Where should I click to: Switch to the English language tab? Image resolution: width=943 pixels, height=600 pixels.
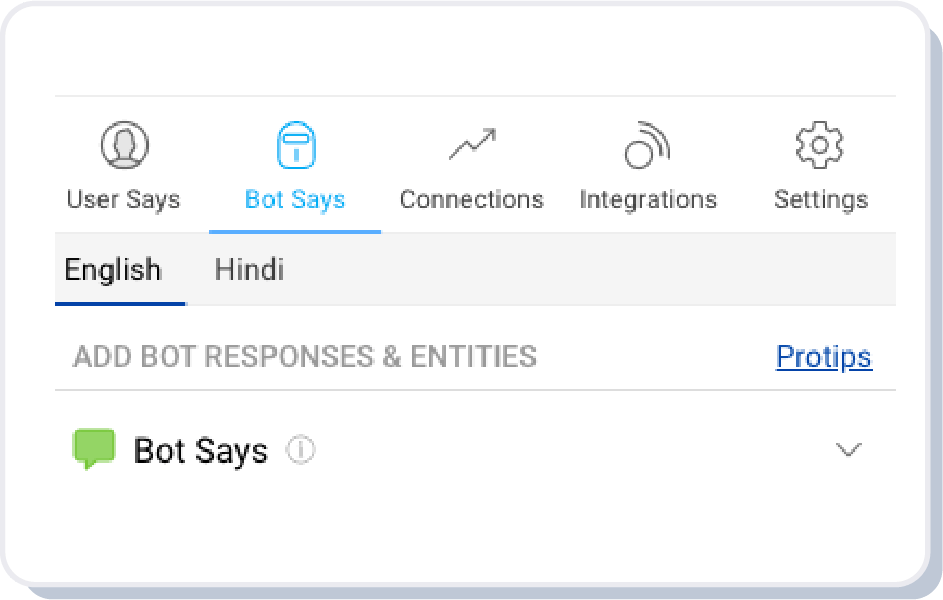pos(113,270)
